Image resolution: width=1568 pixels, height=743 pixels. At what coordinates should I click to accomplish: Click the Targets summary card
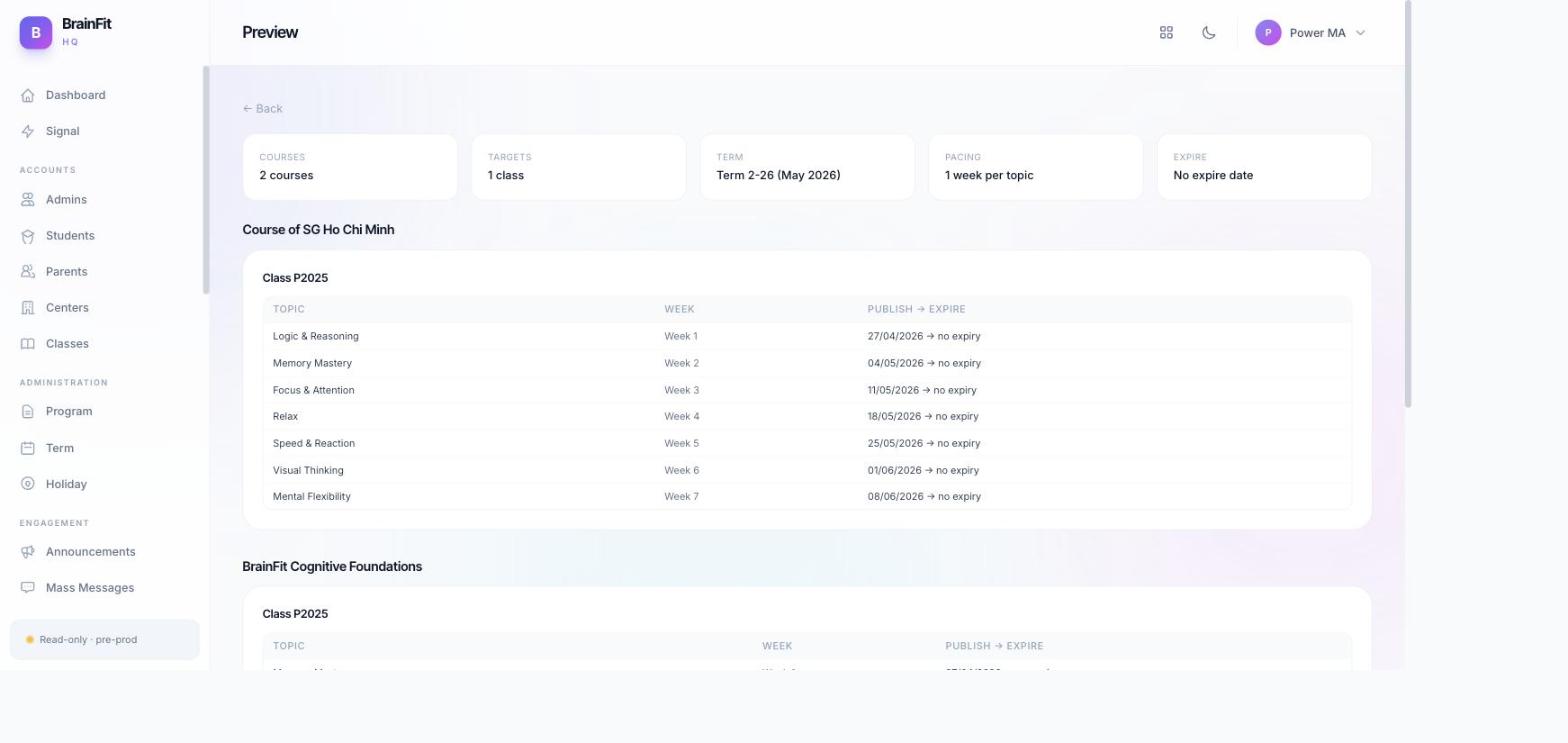[579, 167]
